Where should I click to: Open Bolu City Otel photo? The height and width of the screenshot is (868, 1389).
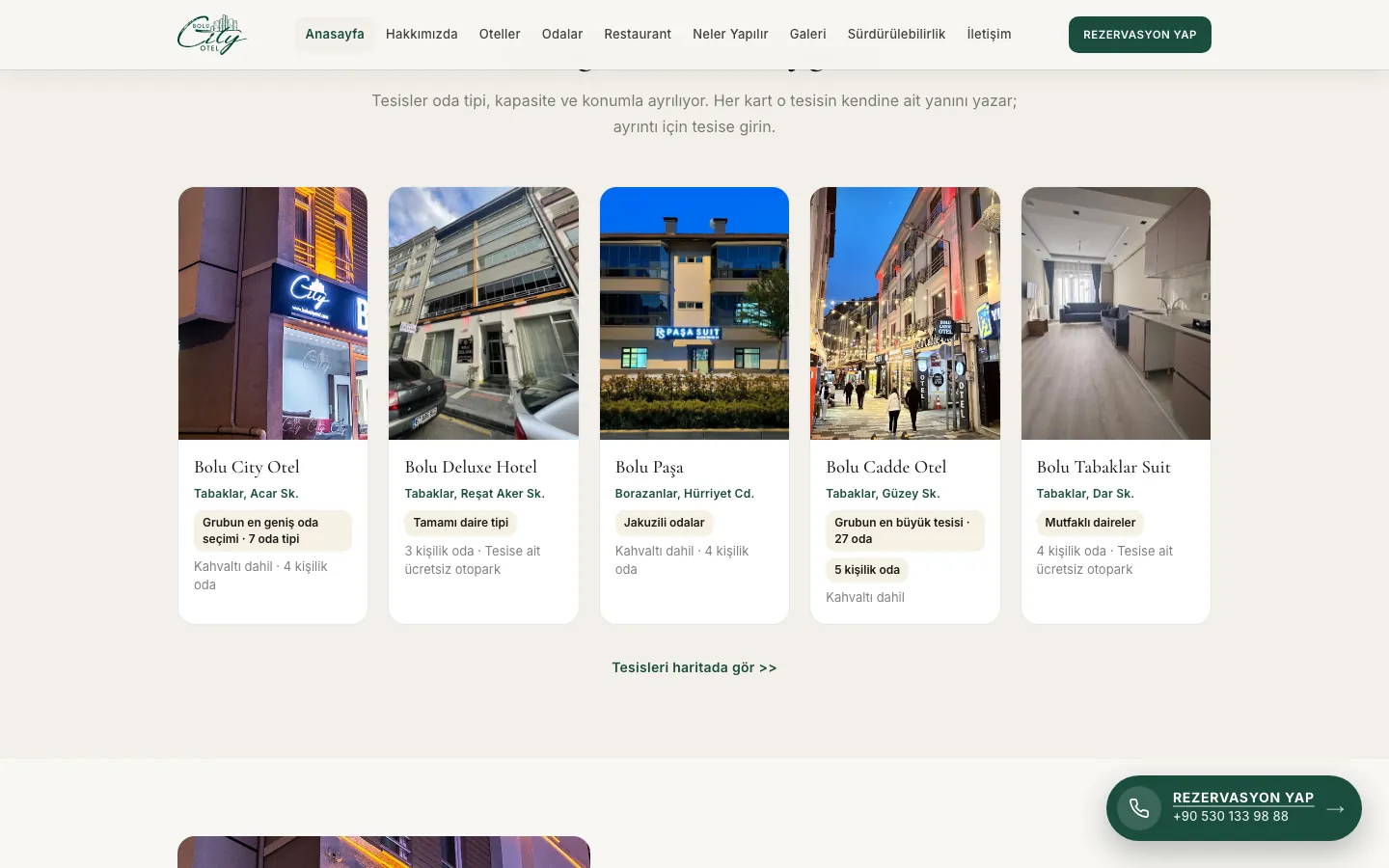273,313
